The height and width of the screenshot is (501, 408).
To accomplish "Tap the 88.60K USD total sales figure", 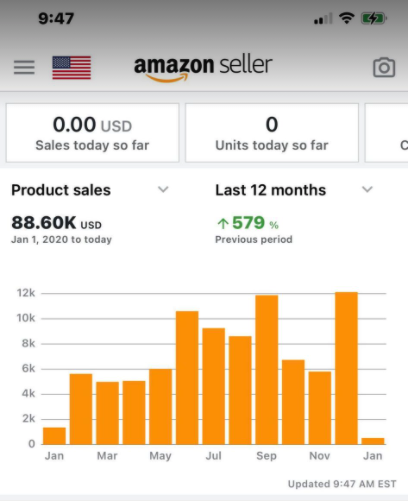I will coord(56,223).
